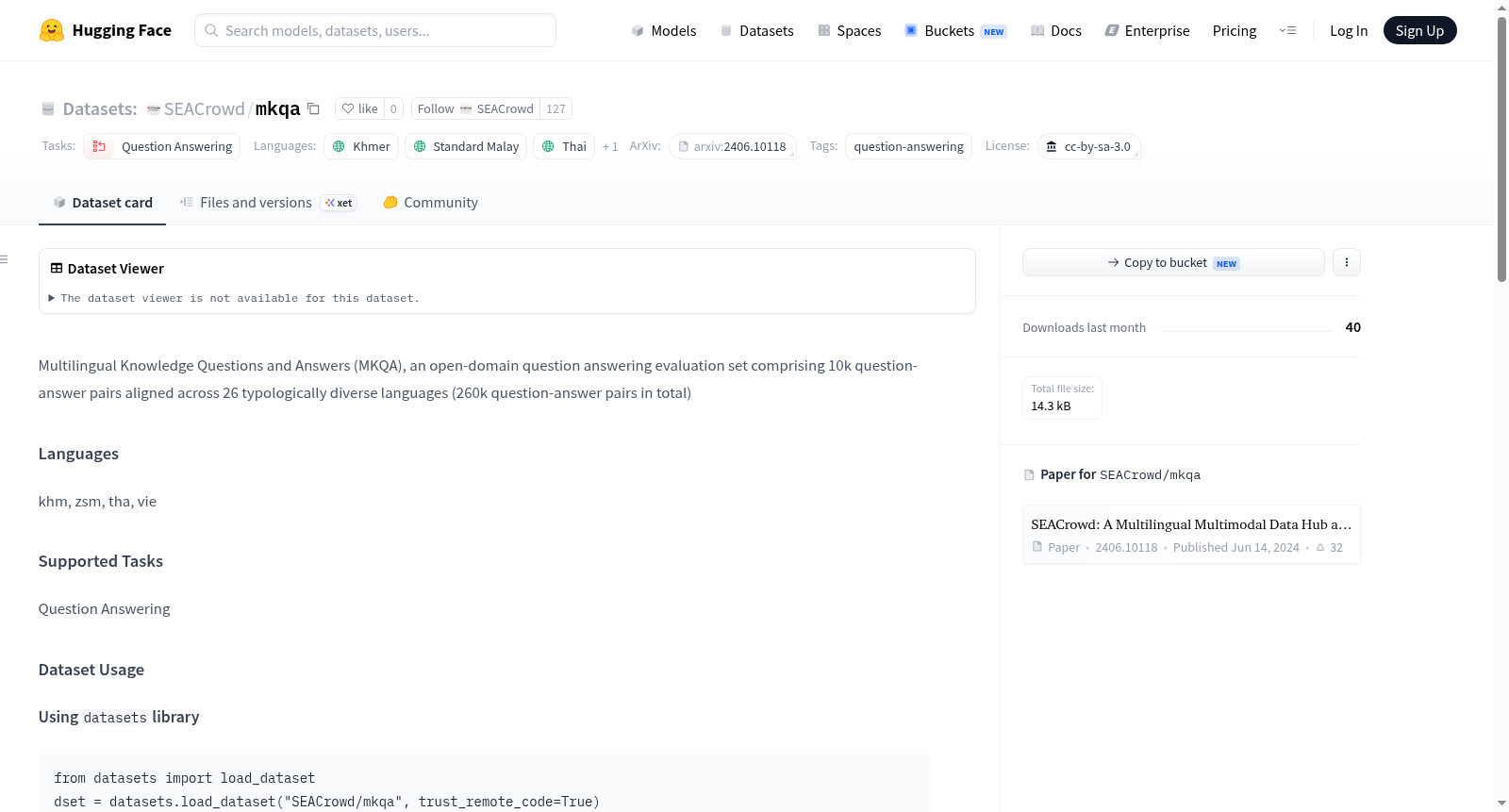Click the page vertical scrollbar

1501,149
